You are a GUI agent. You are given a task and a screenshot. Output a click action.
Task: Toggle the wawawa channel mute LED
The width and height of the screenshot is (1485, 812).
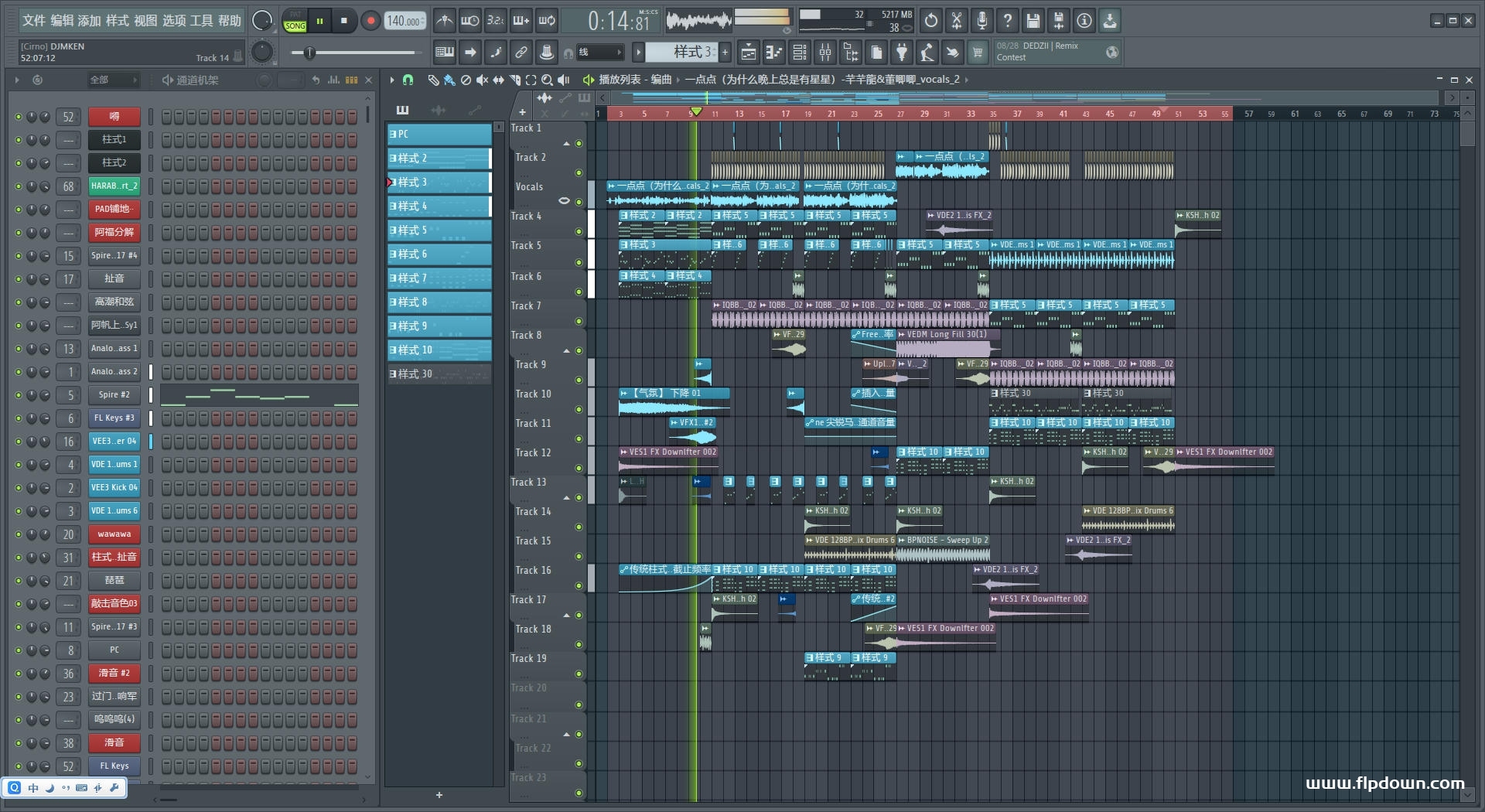(19, 534)
